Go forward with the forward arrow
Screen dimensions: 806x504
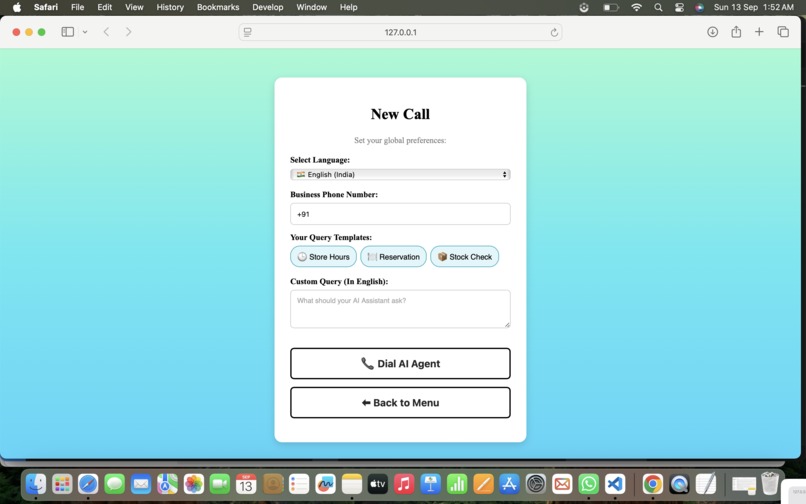[129, 32]
